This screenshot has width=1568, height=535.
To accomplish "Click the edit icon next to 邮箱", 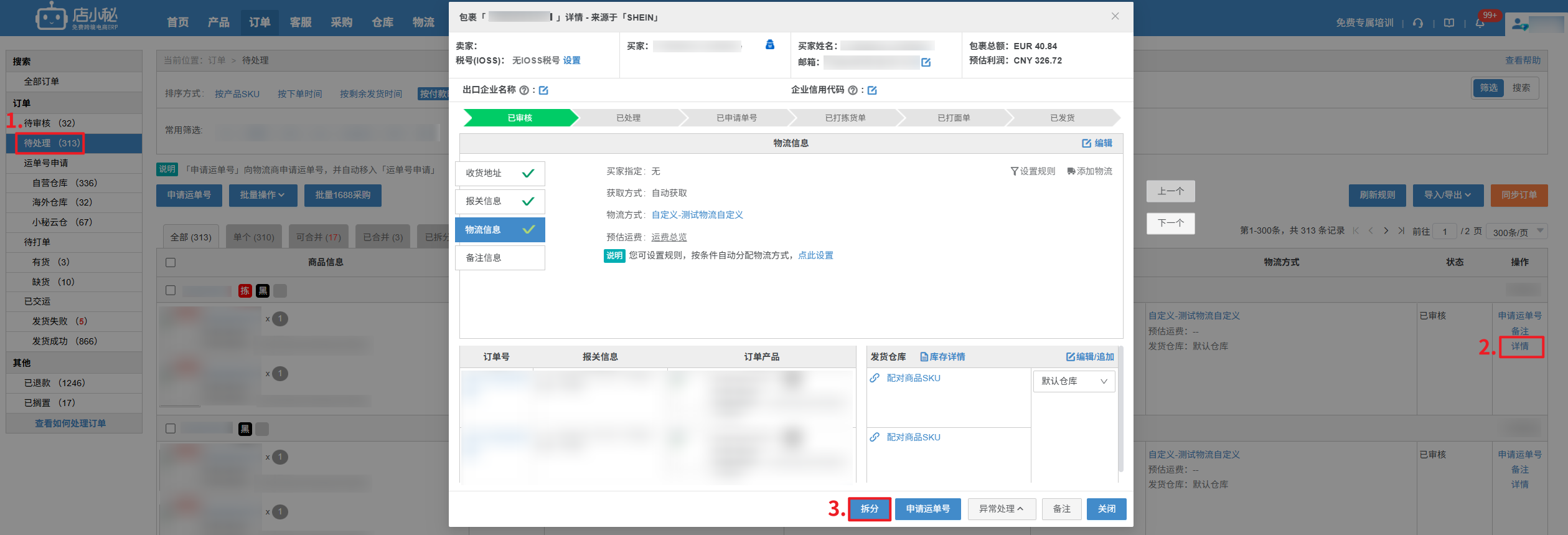I will pos(926,62).
